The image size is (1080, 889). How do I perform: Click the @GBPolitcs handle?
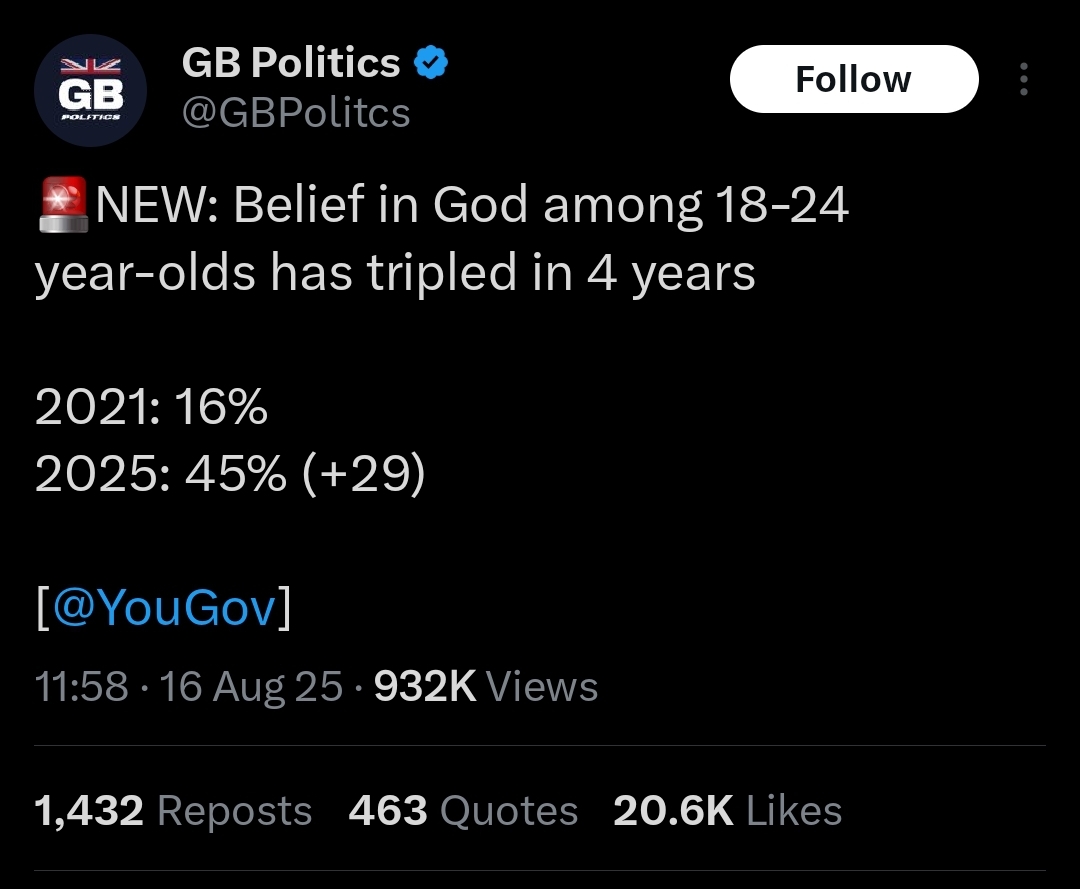(296, 112)
